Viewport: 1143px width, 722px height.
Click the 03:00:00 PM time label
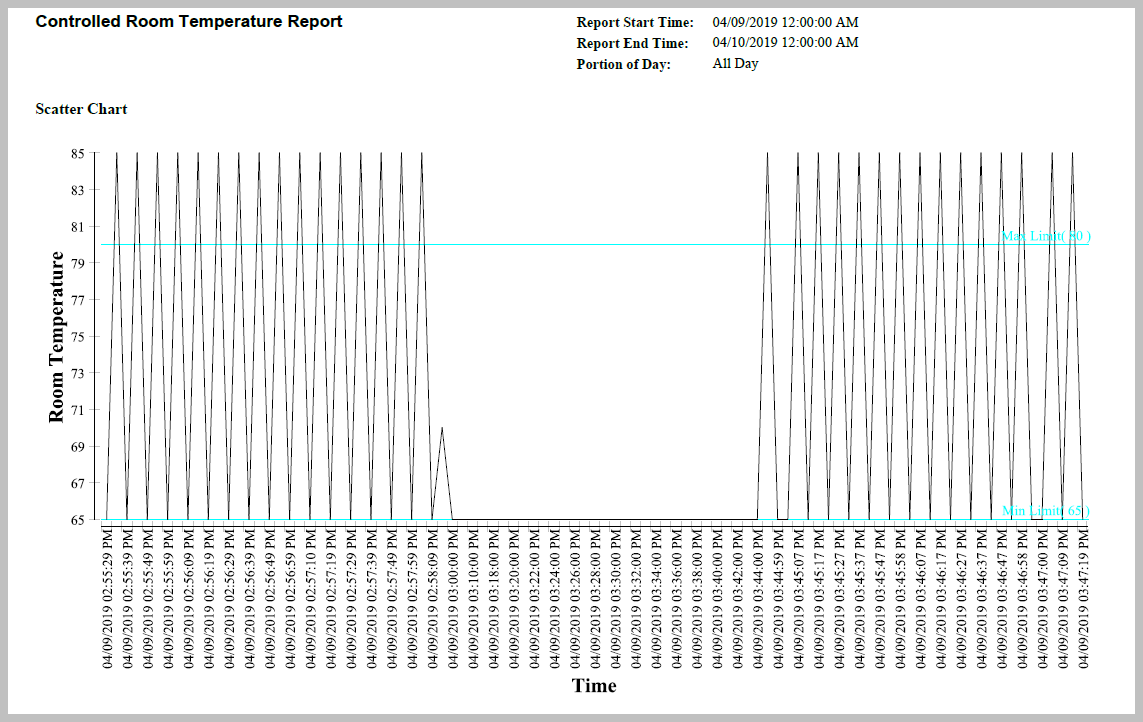[x=453, y=600]
